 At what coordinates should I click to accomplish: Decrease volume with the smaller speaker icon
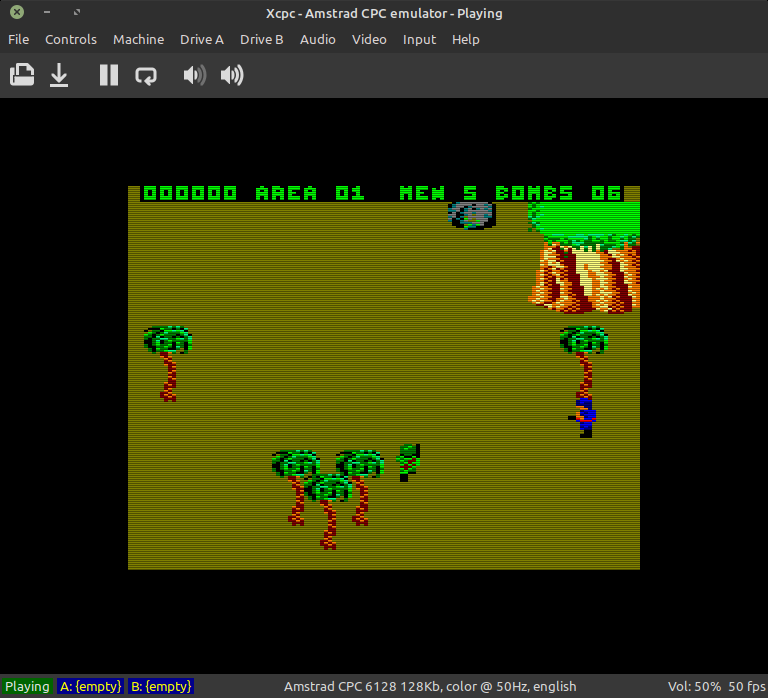(194, 75)
